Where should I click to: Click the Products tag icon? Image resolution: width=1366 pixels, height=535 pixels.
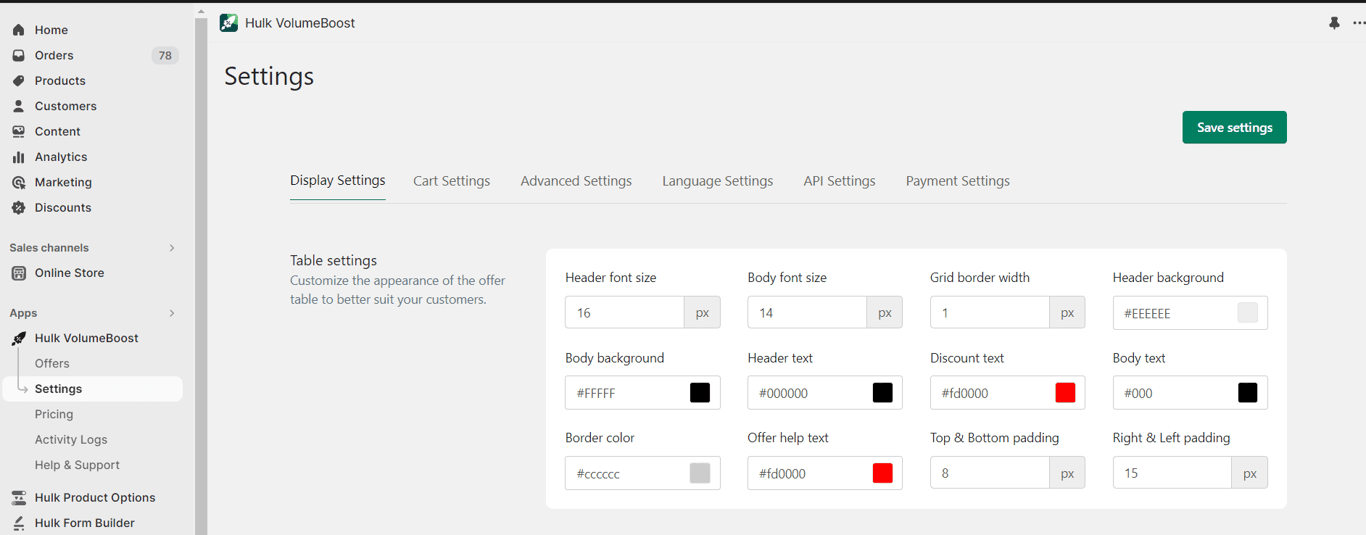[18, 81]
